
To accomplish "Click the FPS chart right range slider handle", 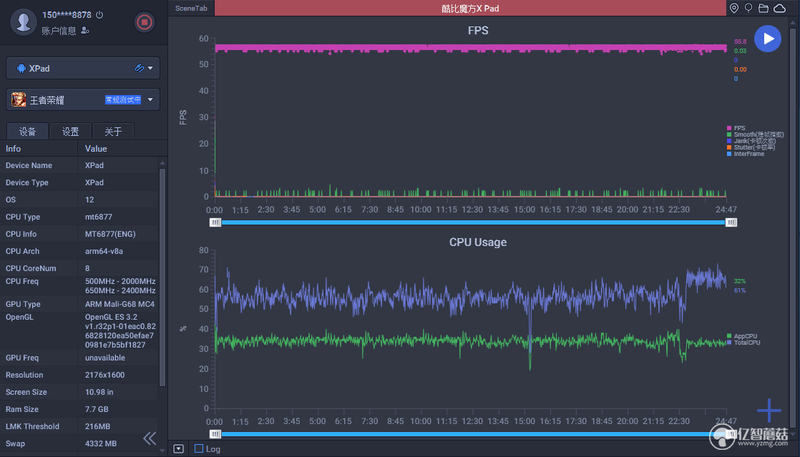I will pos(731,222).
